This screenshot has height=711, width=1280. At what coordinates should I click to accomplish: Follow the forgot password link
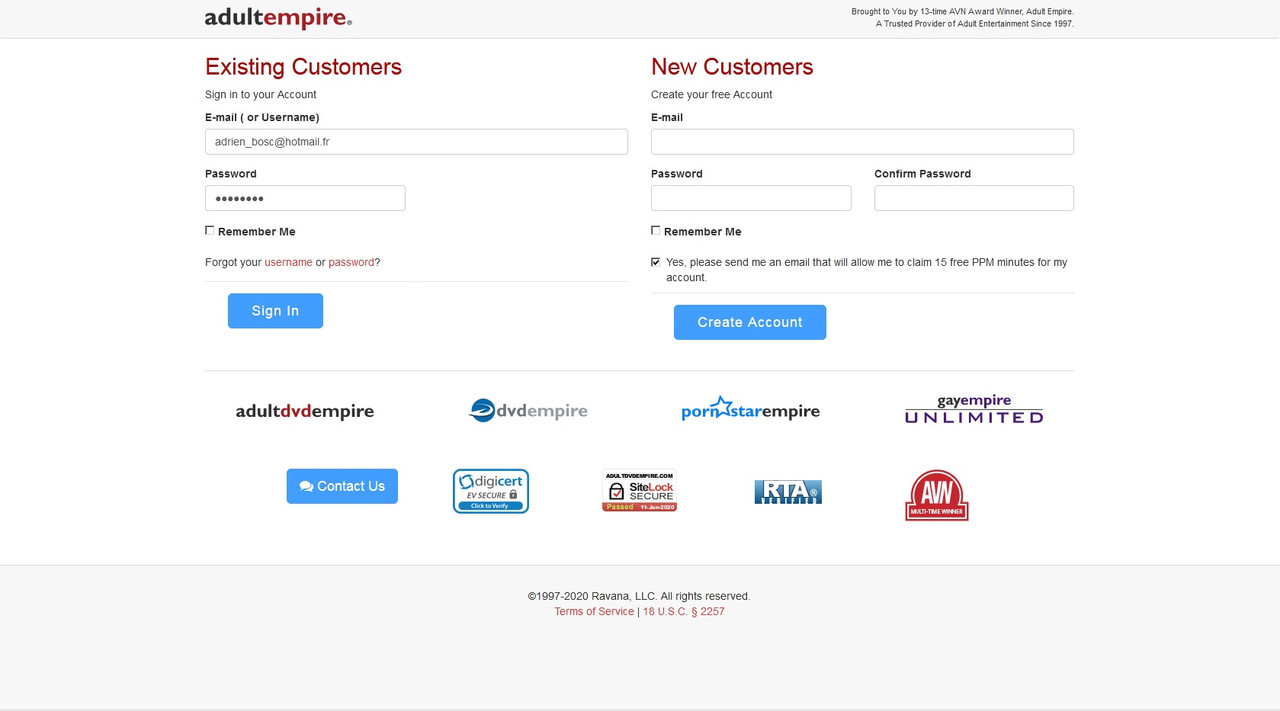click(x=351, y=262)
